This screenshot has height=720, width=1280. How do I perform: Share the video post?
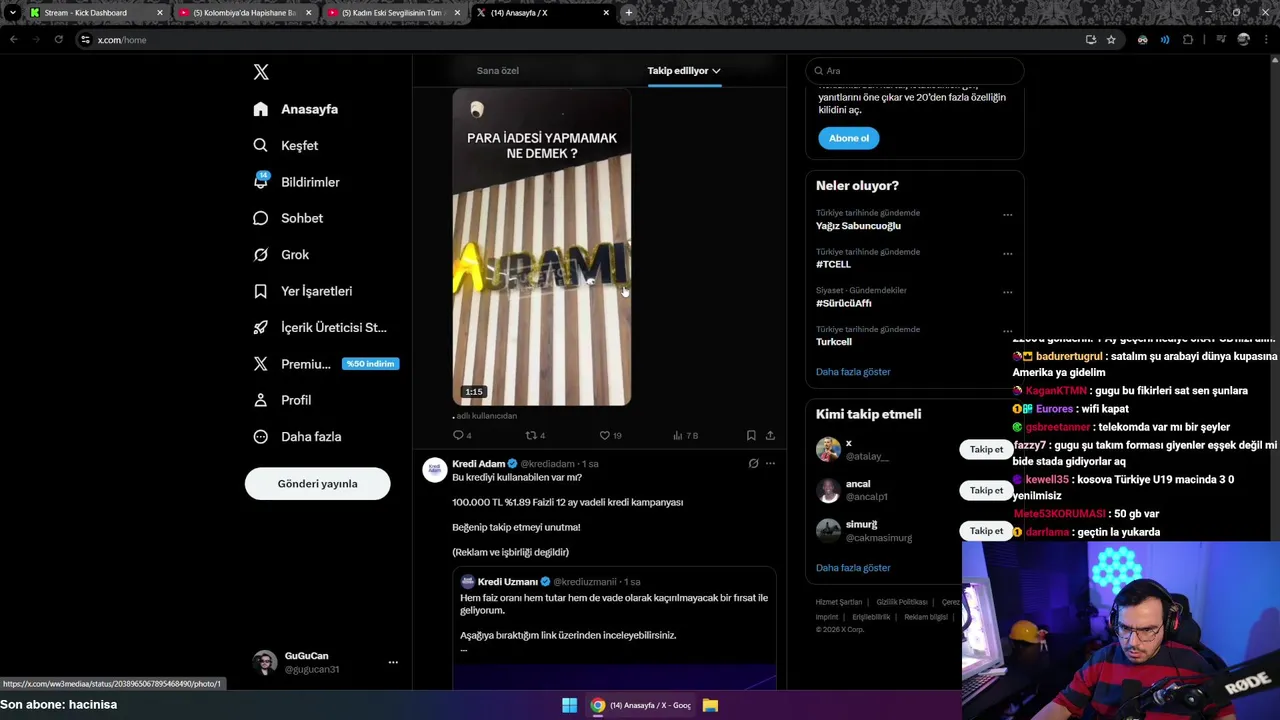(x=770, y=435)
